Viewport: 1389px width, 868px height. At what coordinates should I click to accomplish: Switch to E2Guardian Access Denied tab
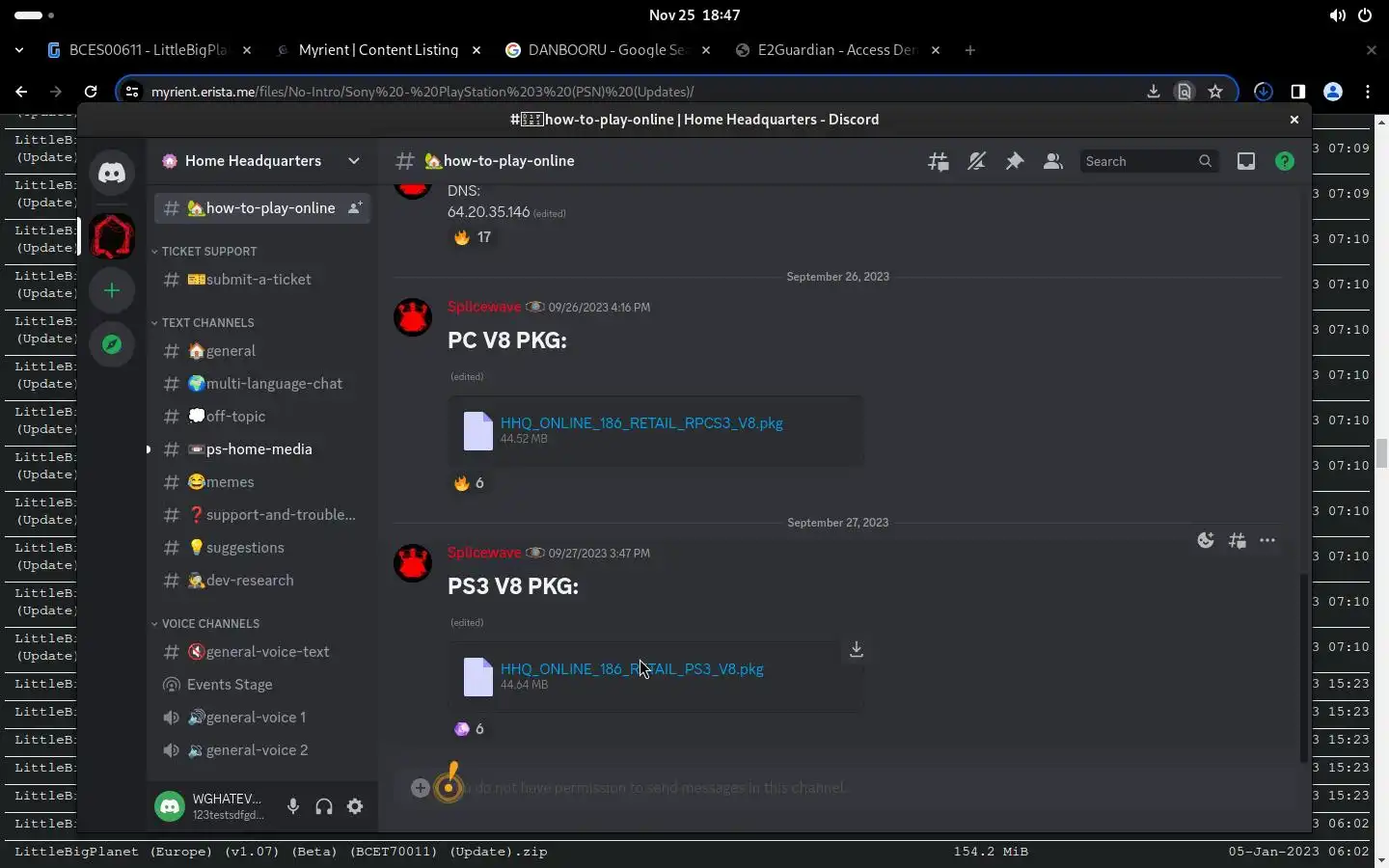[x=836, y=50]
